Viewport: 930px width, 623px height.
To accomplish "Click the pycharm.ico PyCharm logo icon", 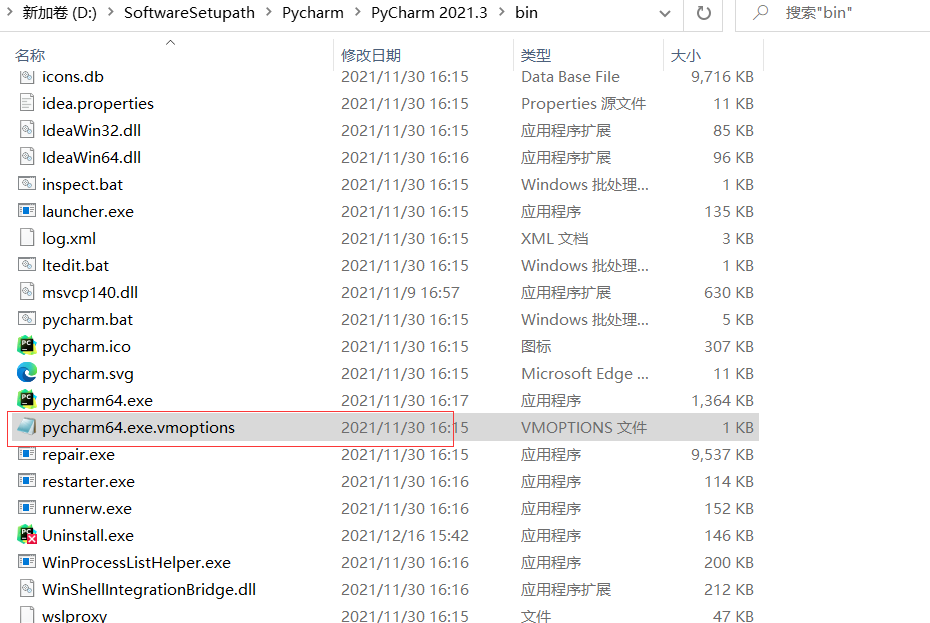I will tap(27, 346).
